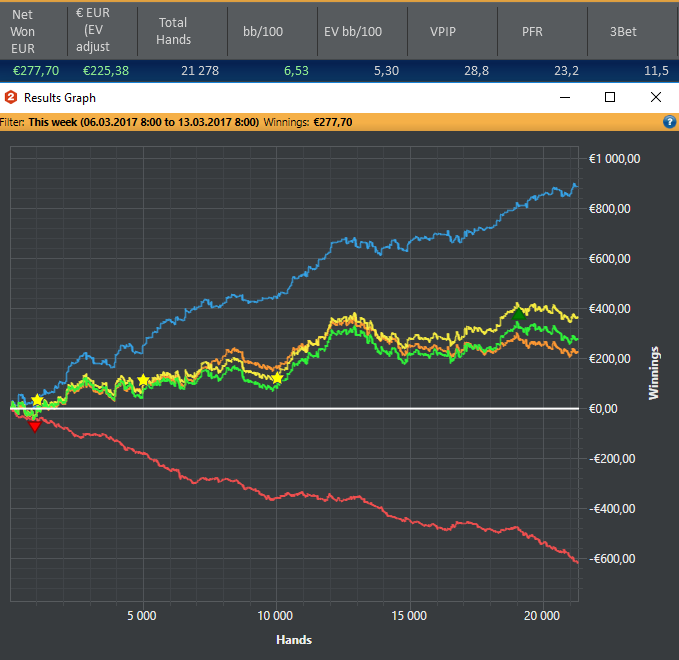The width and height of the screenshot is (679, 660).
Task: Maximize the Results Graph window
Action: click(610, 97)
